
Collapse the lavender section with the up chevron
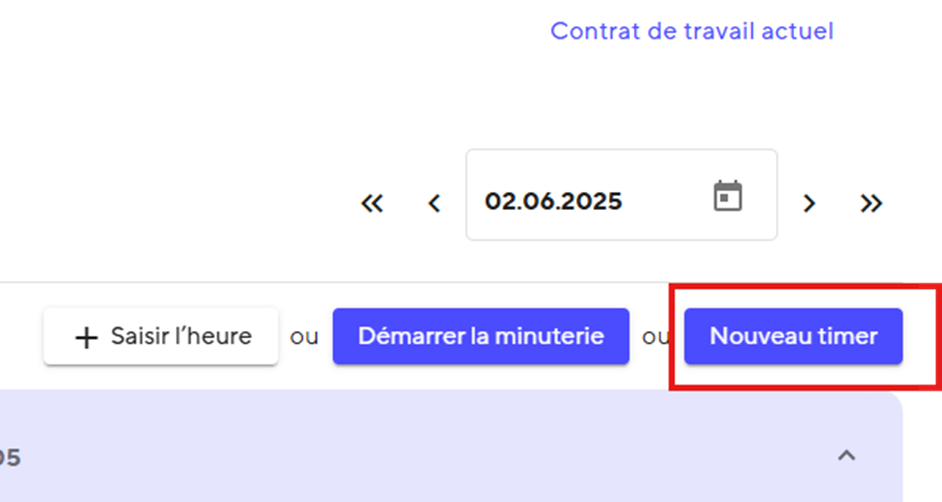[x=846, y=456]
